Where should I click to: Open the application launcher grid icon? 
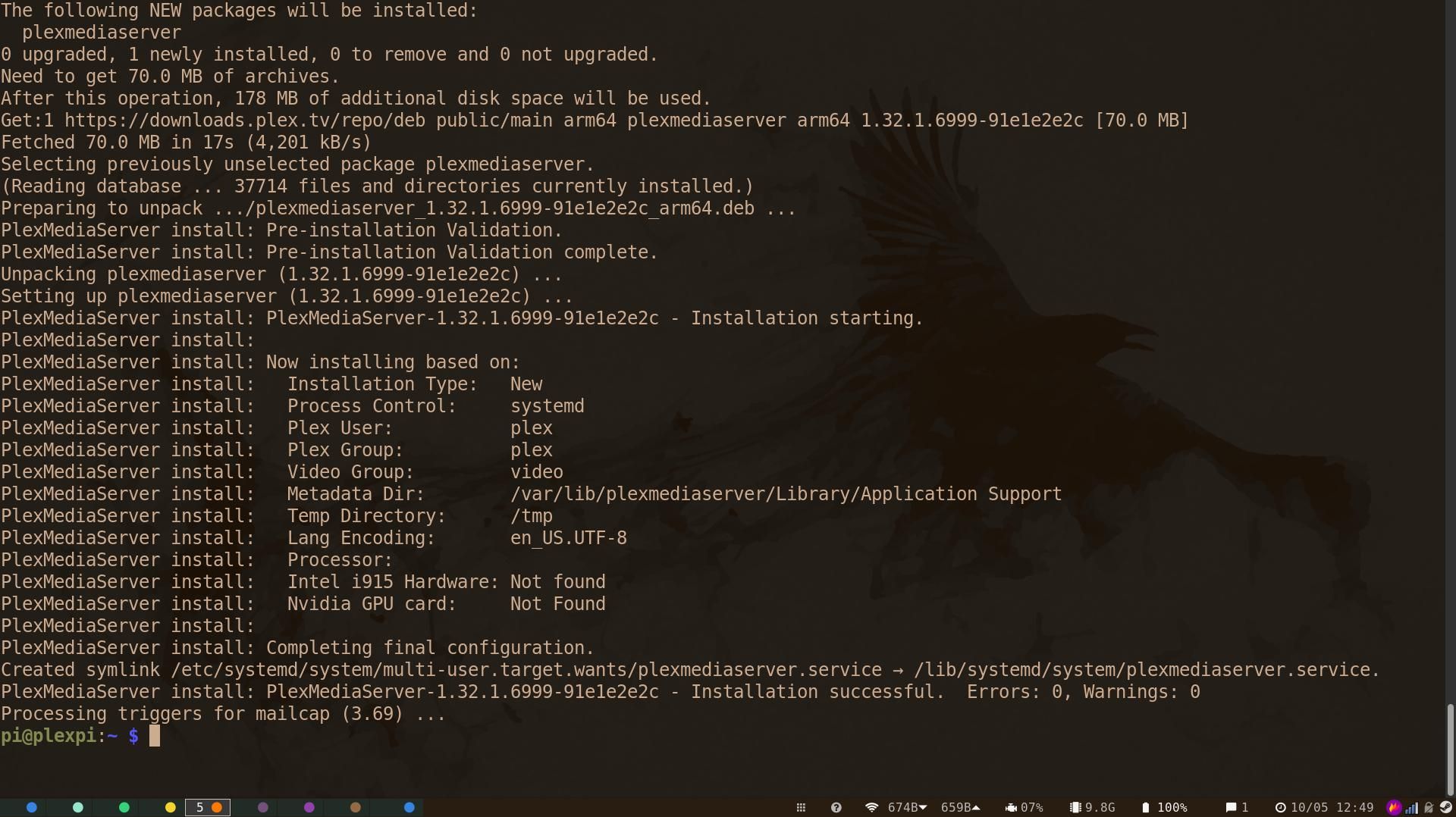[x=801, y=807]
